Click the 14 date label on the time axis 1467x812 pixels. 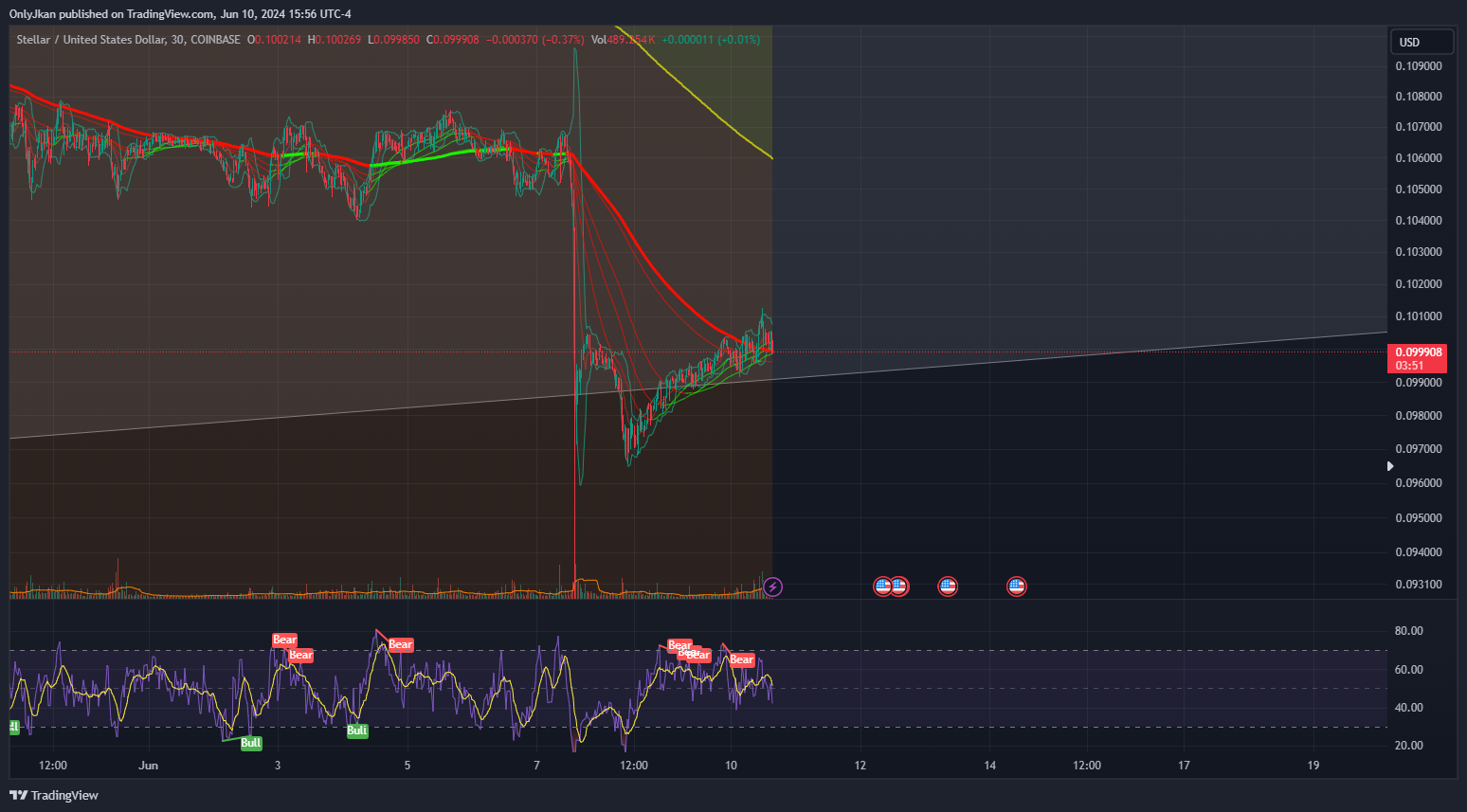click(990, 766)
